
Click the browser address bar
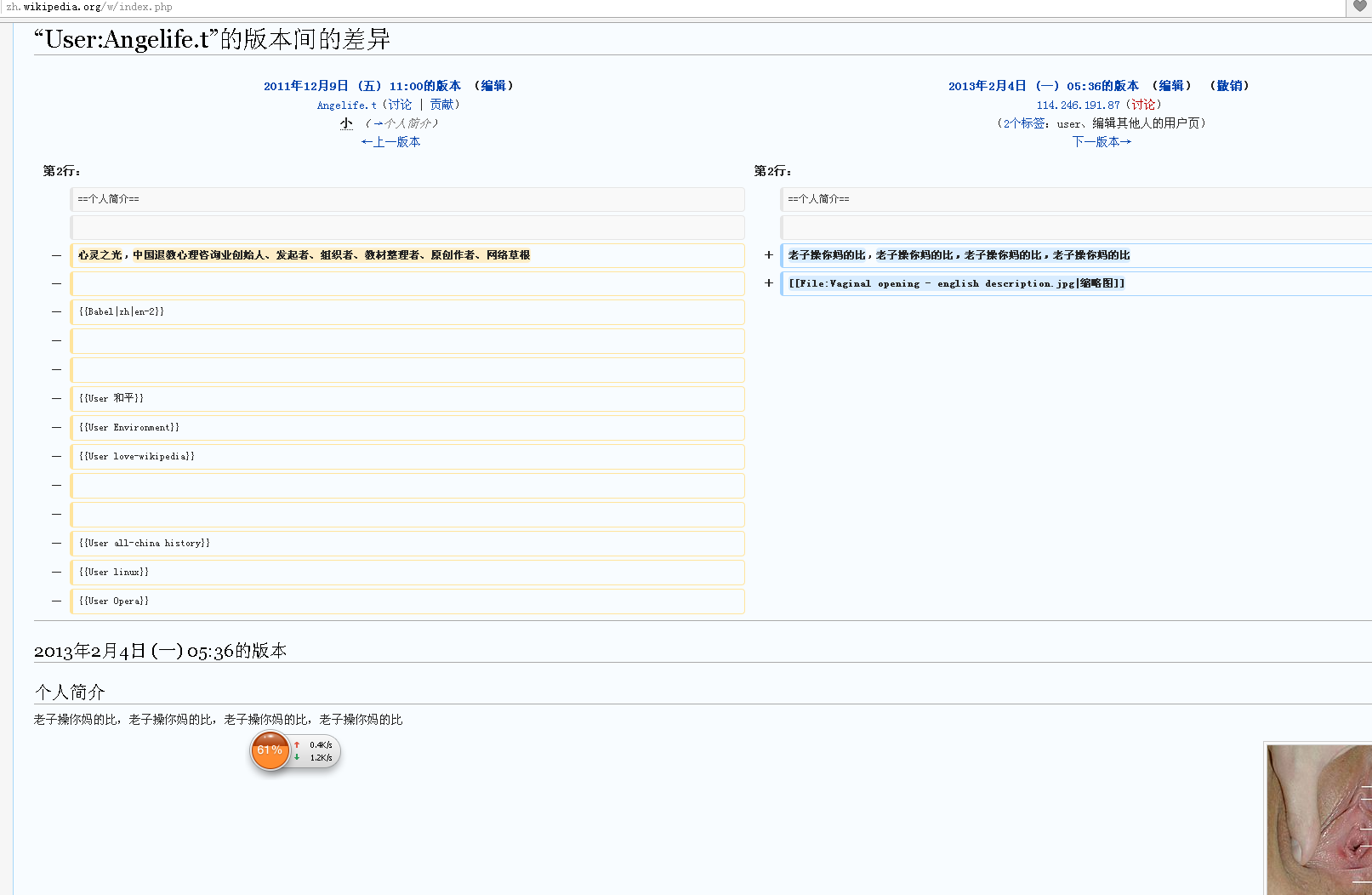(x=255, y=7)
